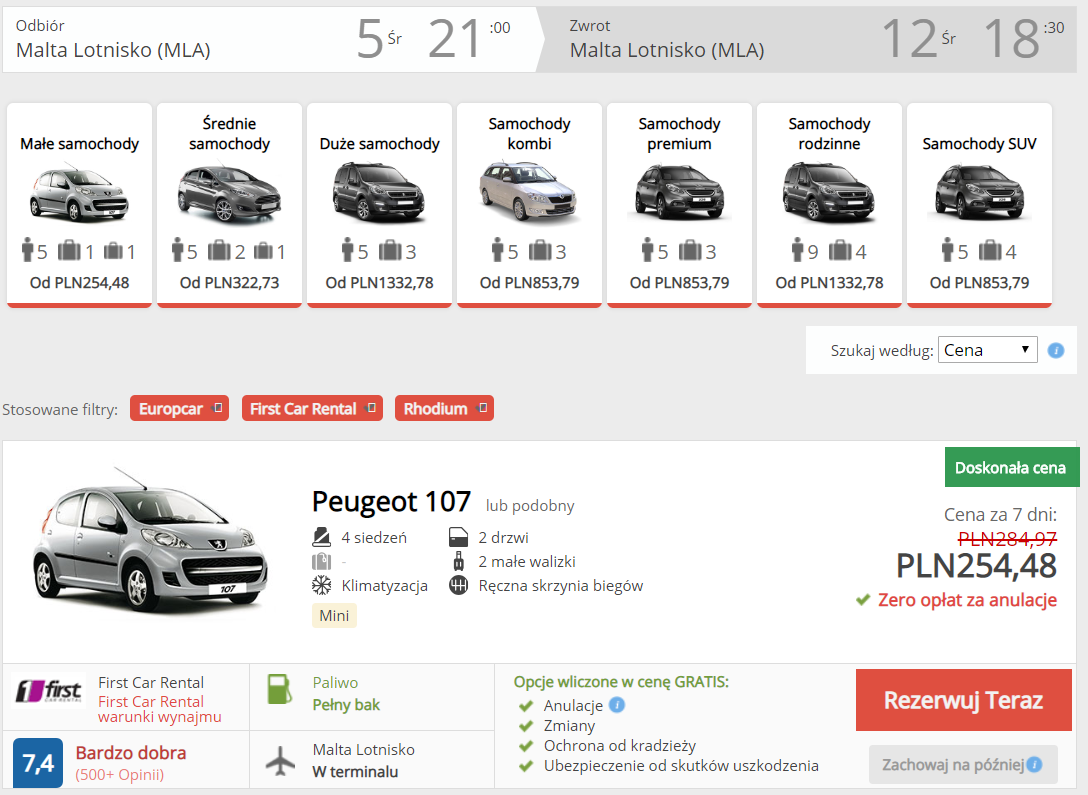Click the Peugeot 107 title

click(391, 501)
